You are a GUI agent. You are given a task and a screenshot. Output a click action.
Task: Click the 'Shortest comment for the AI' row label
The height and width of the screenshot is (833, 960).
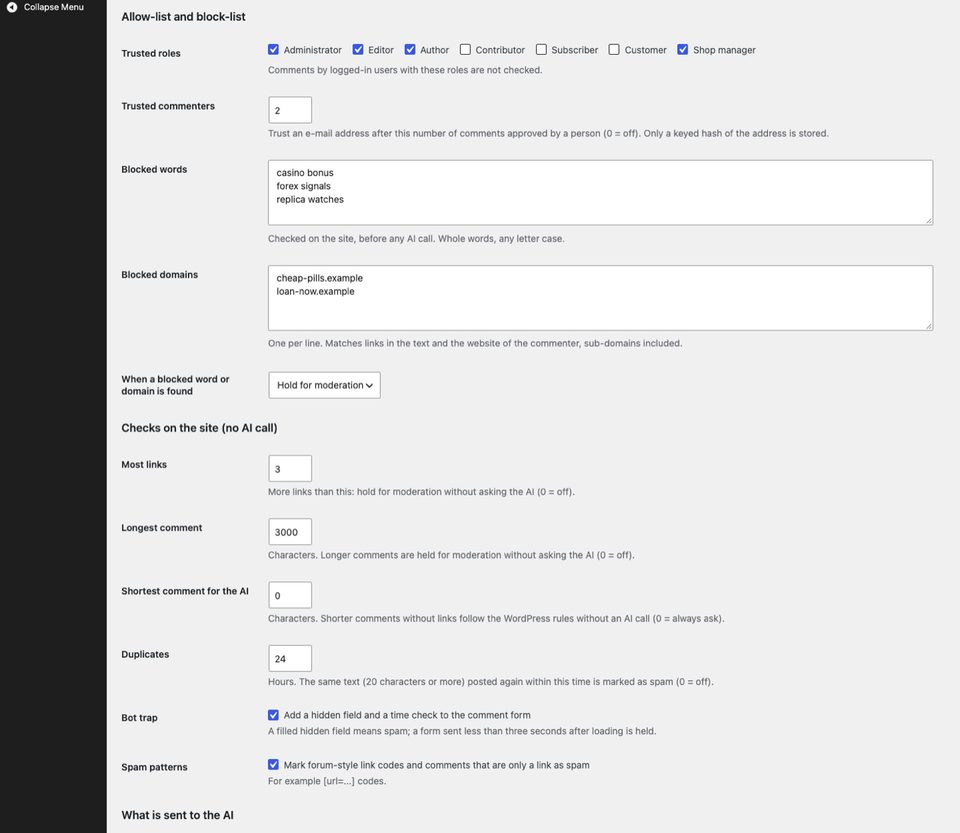[x=185, y=591]
